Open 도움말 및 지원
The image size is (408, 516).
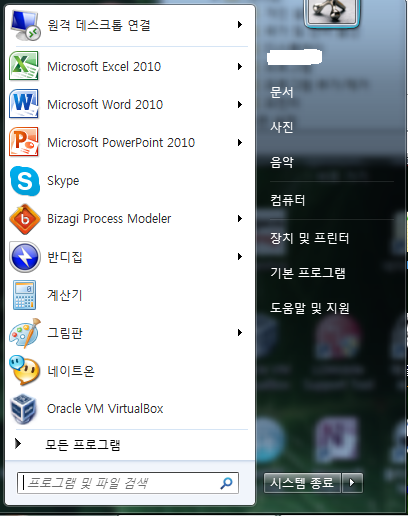[x=310, y=308]
